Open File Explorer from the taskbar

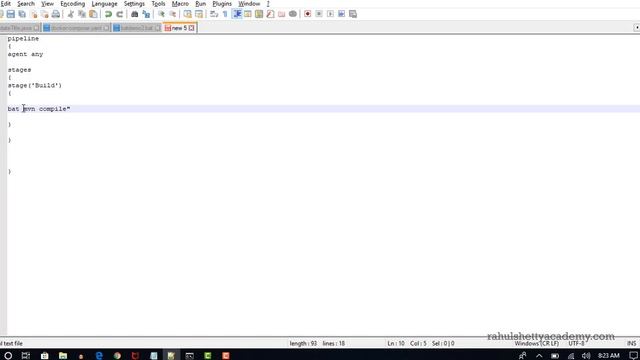63,356
